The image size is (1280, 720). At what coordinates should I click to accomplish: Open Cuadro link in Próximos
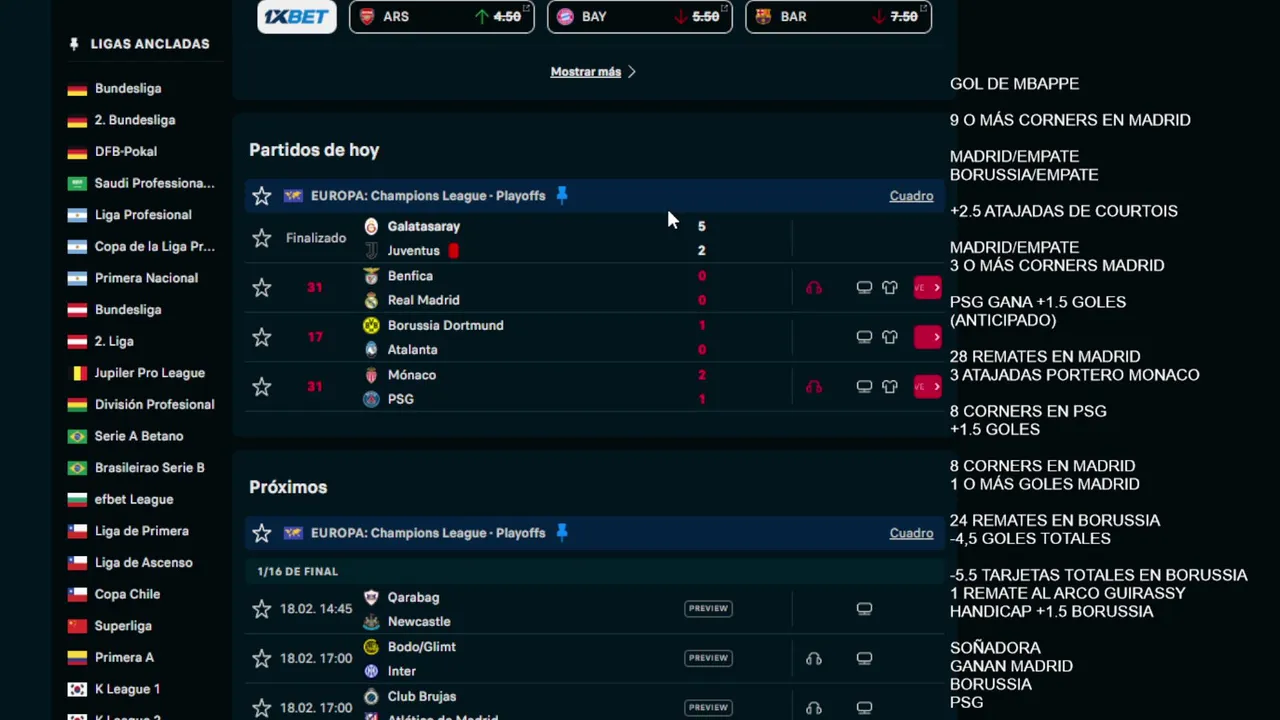pos(911,533)
